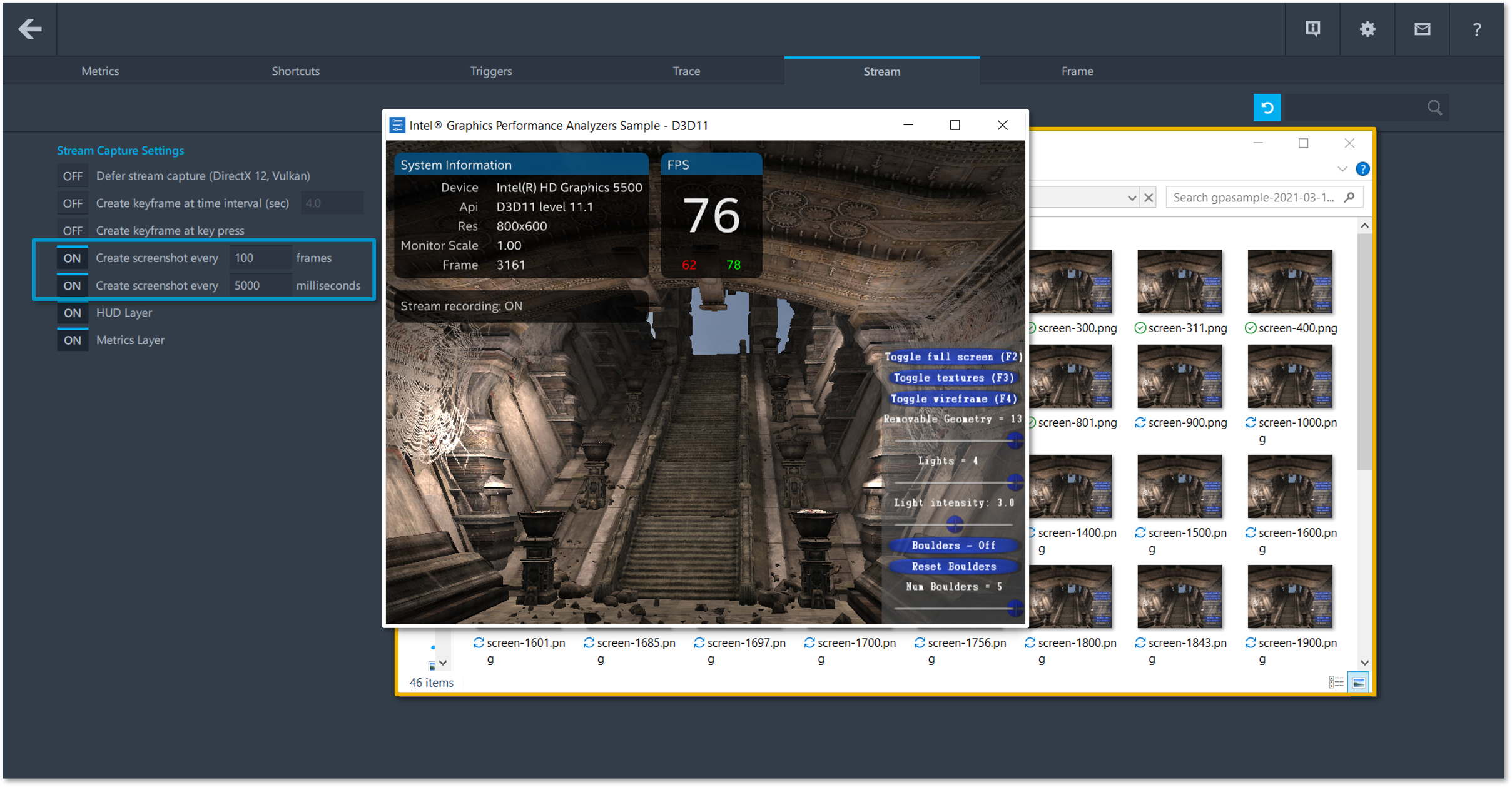Click the mail envelope feedback icon
The width and height of the screenshot is (1512, 787).
tap(1422, 29)
